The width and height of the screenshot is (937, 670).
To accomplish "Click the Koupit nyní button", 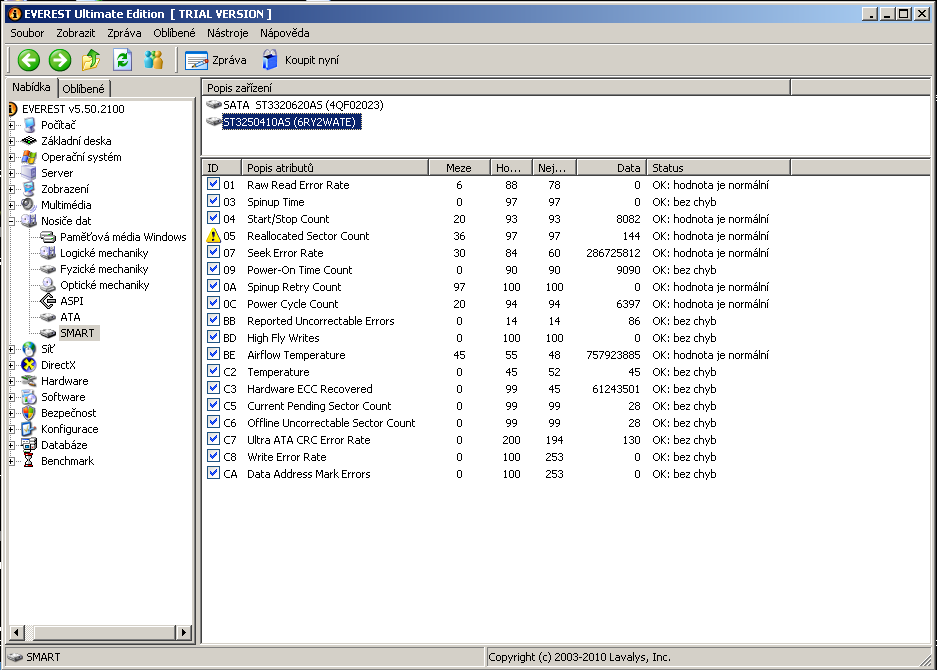I will (x=300, y=60).
